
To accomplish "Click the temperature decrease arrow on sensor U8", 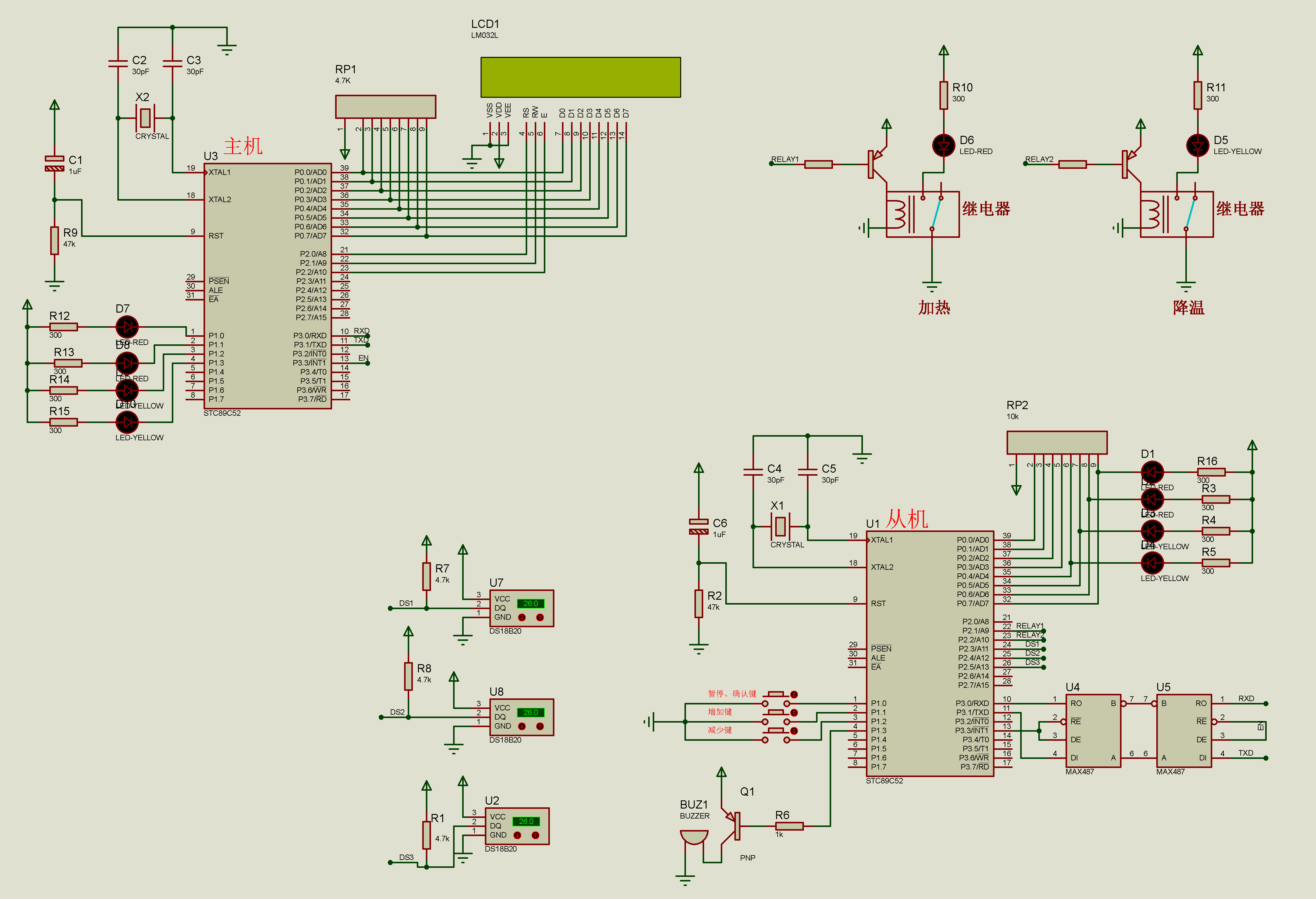I will click(x=521, y=726).
